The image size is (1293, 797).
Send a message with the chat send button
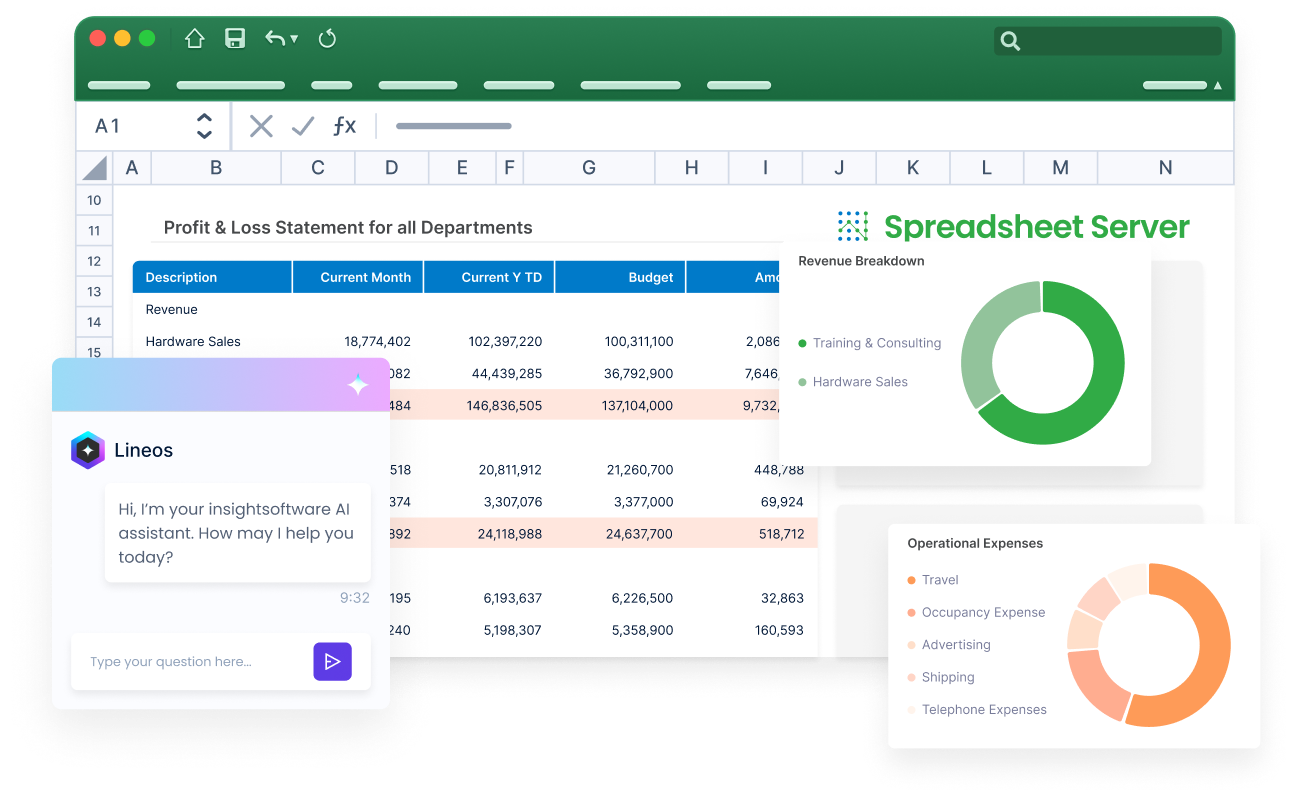tap(332, 661)
